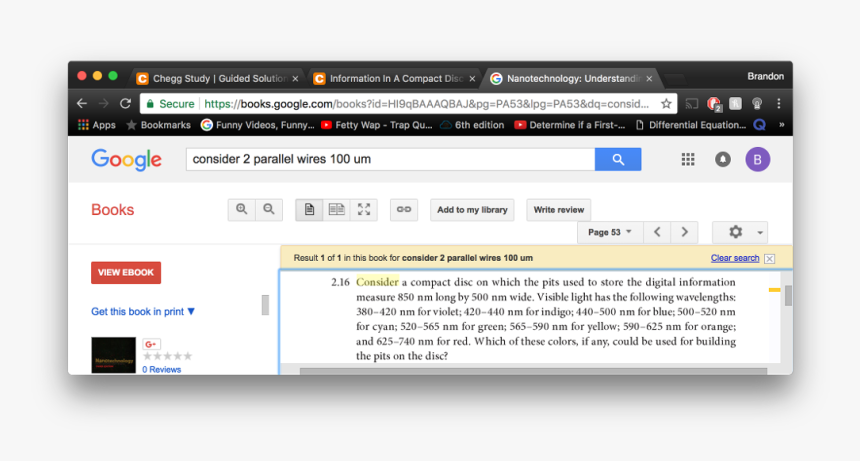The width and height of the screenshot is (860, 461).
Task: Click the book cover thumbnail
Action: [x=114, y=355]
